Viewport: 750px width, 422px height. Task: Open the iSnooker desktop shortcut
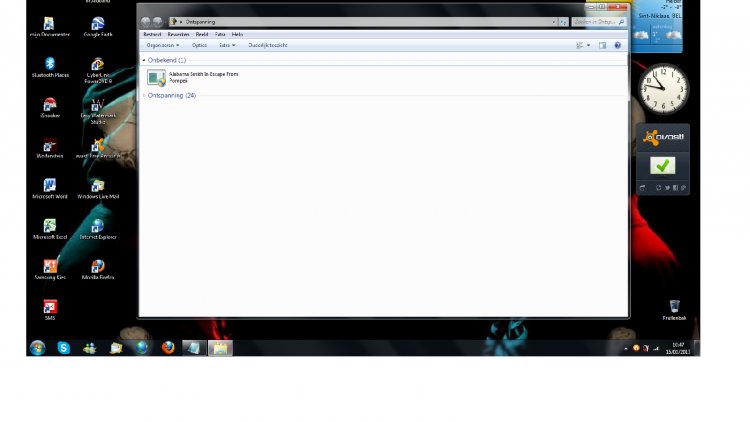[x=50, y=108]
